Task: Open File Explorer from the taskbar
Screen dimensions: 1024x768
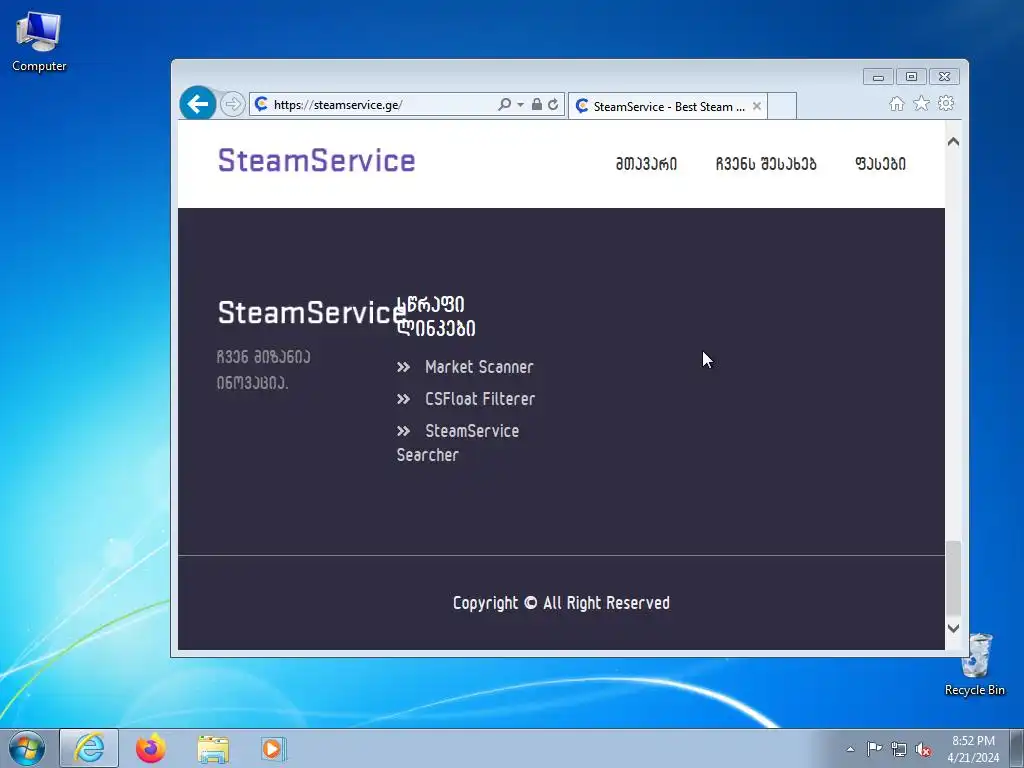Action: pyautogui.click(x=213, y=749)
